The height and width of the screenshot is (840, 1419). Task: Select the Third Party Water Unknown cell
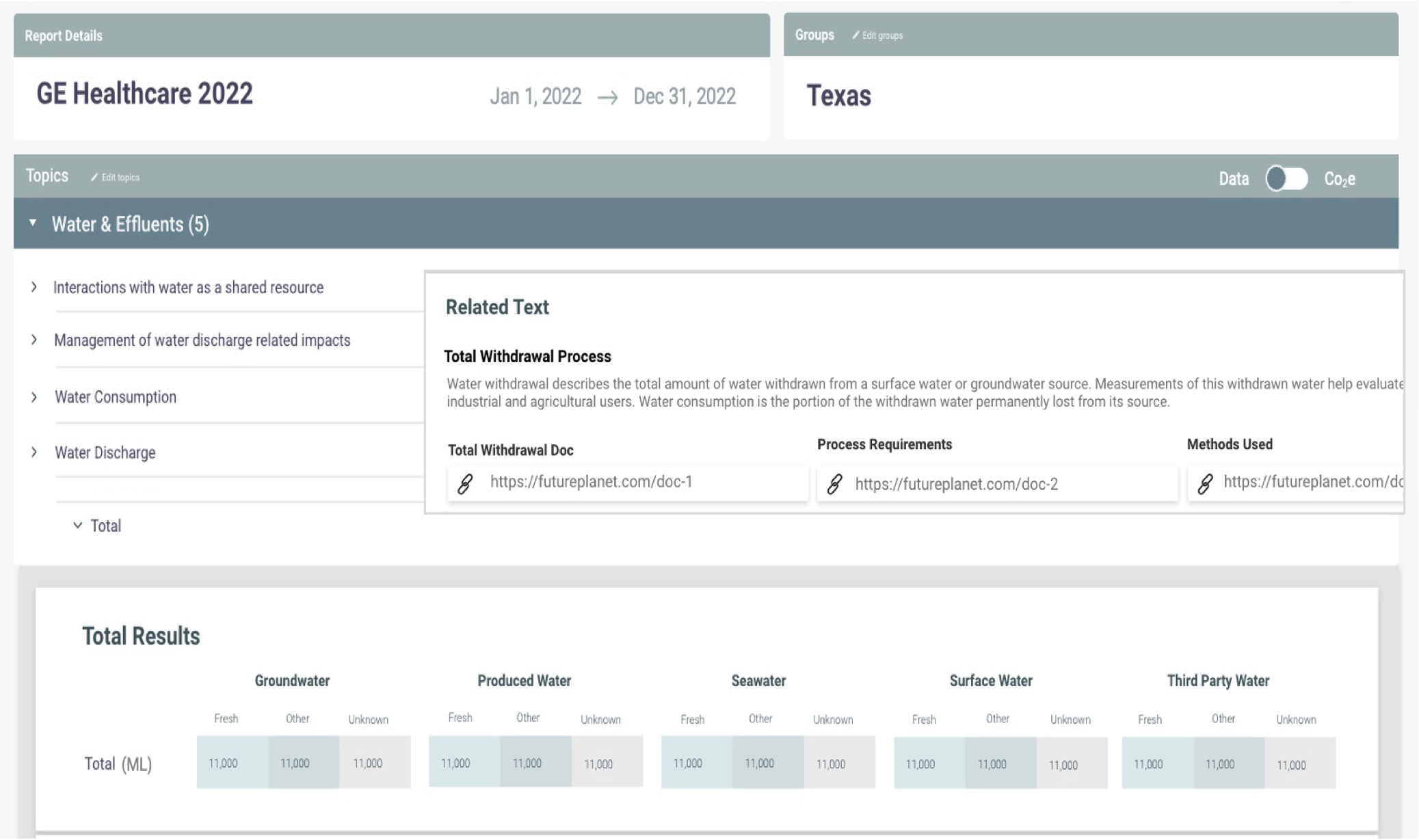click(1300, 763)
